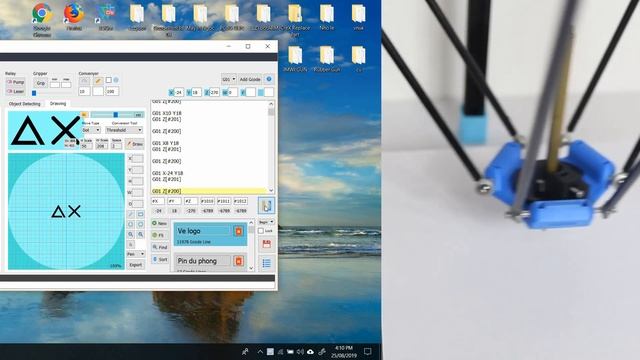Adjust the drawing threshold slider
Screen dimensions: 640x360
pos(116,115)
